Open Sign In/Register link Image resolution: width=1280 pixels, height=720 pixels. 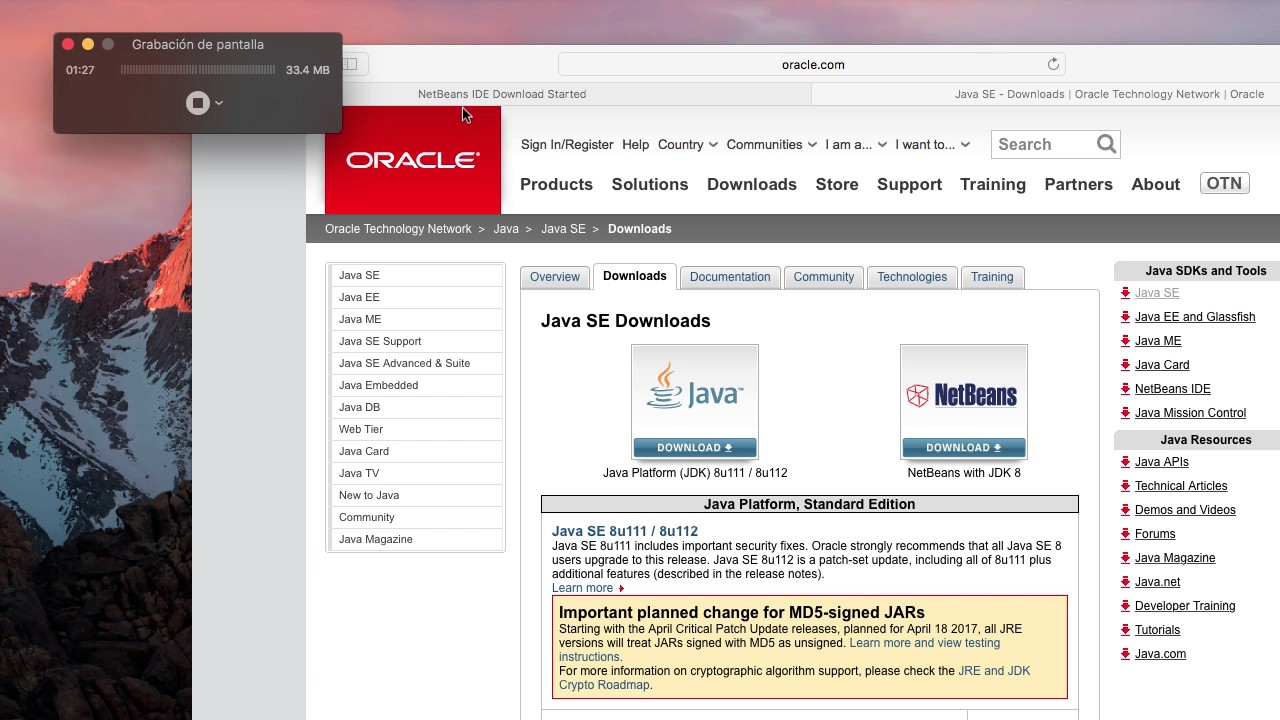click(567, 144)
